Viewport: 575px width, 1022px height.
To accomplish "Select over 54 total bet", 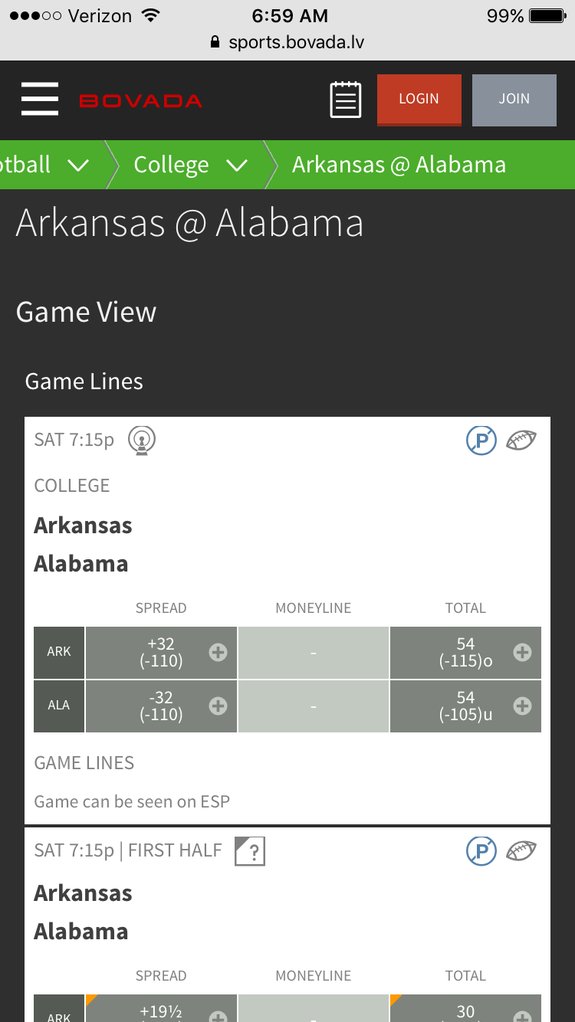I will pos(465,652).
